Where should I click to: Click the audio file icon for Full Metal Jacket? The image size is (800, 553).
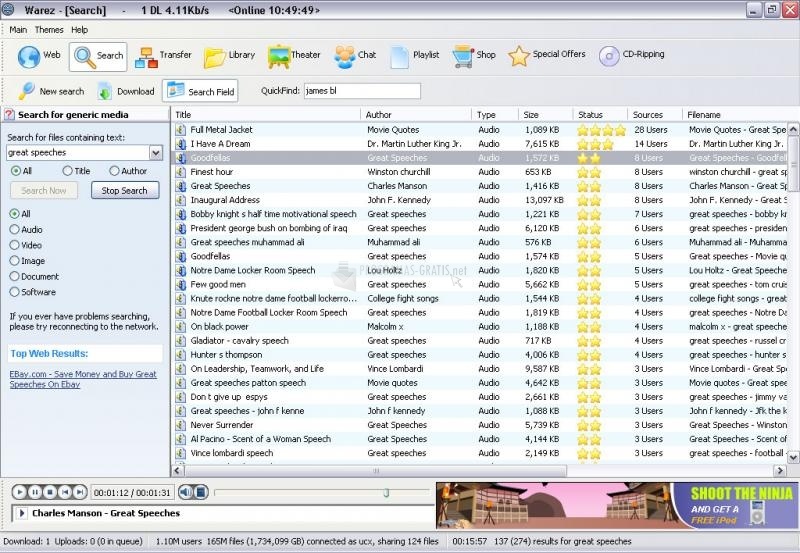click(180, 130)
